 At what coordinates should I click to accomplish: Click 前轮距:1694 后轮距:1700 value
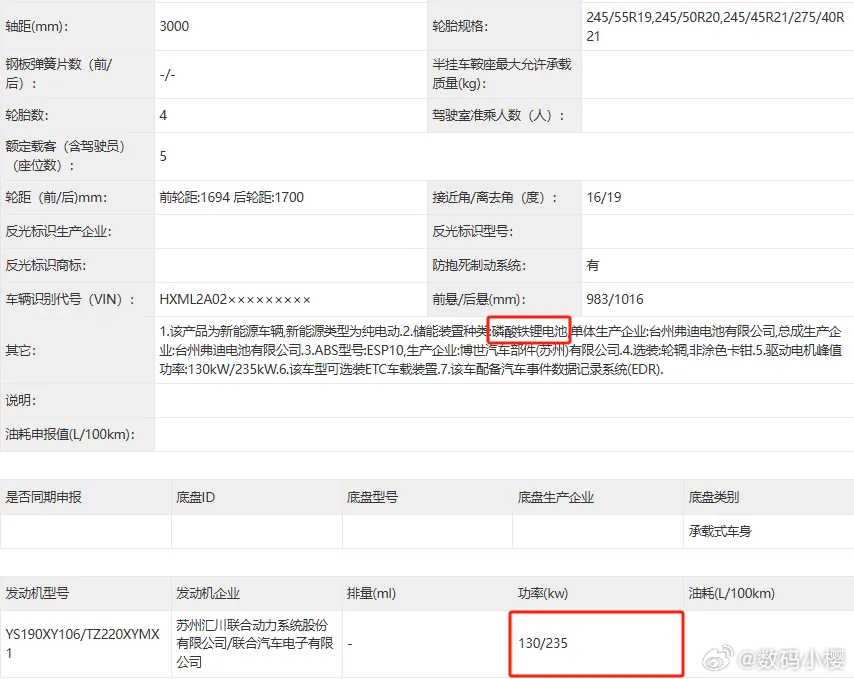231,197
